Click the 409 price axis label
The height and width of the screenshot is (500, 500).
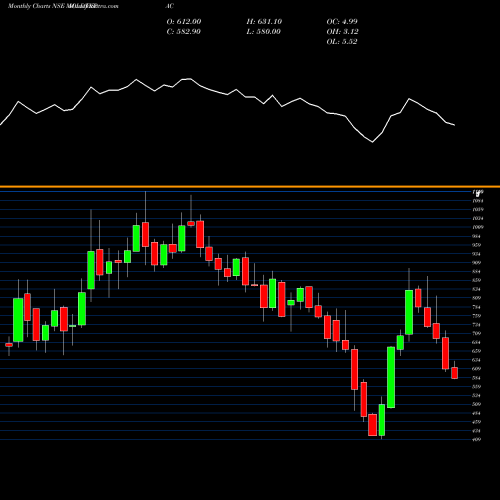[x=477, y=440]
